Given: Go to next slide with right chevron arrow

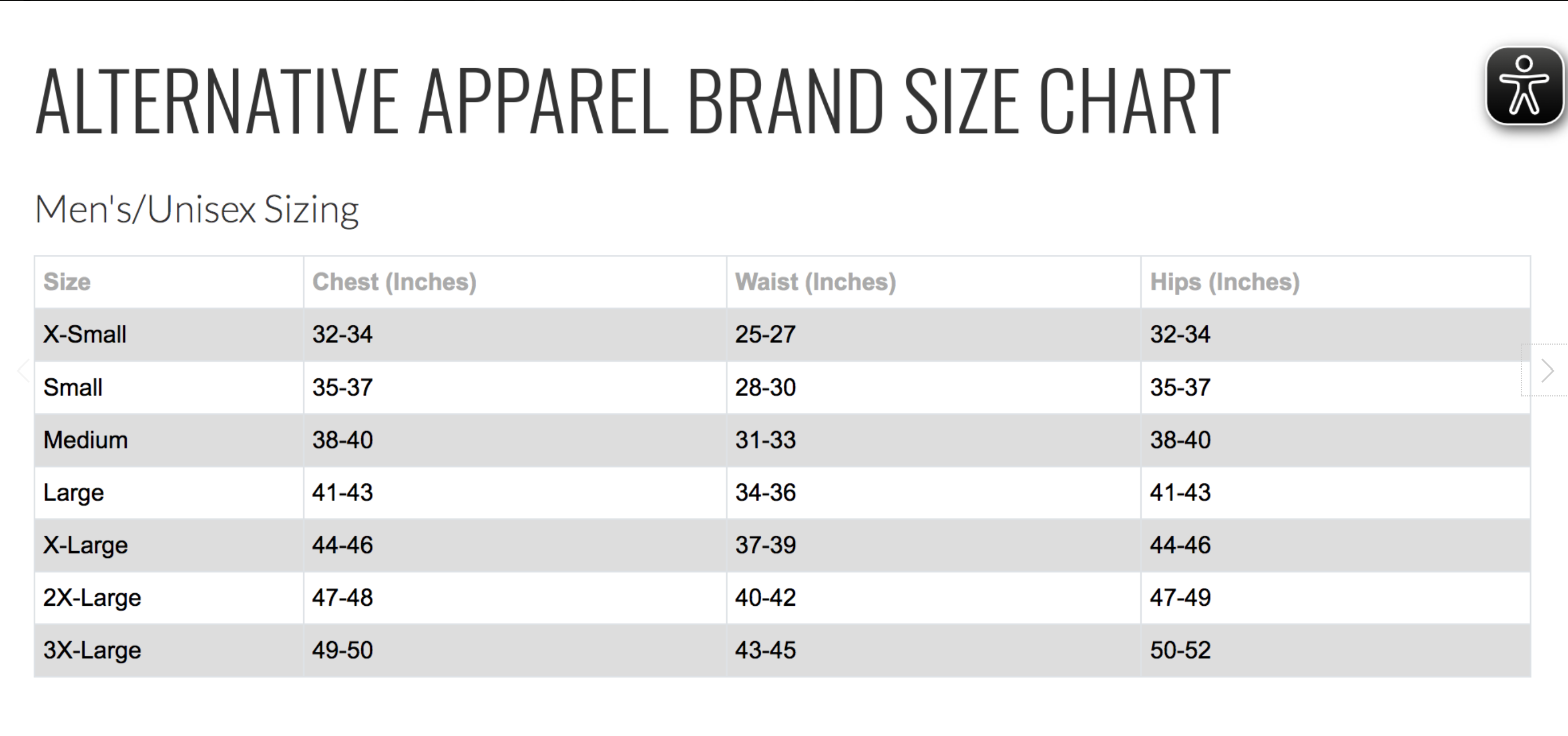Looking at the screenshot, I should [1547, 370].
